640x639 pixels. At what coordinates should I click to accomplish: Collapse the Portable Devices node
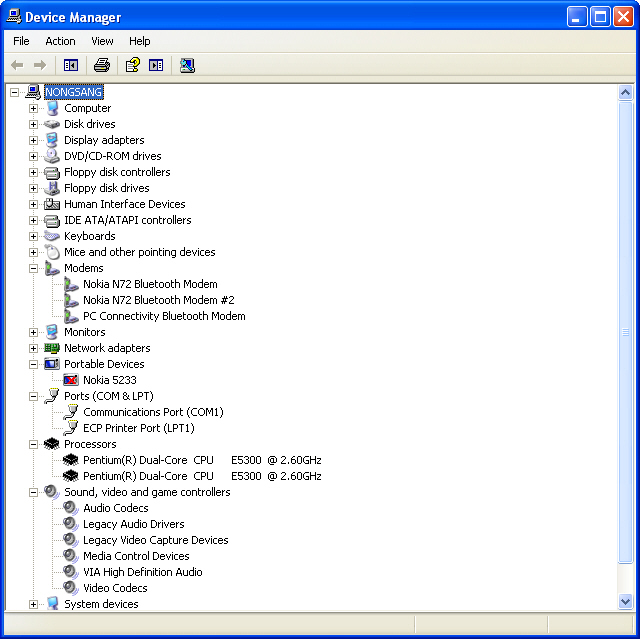[33, 364]
